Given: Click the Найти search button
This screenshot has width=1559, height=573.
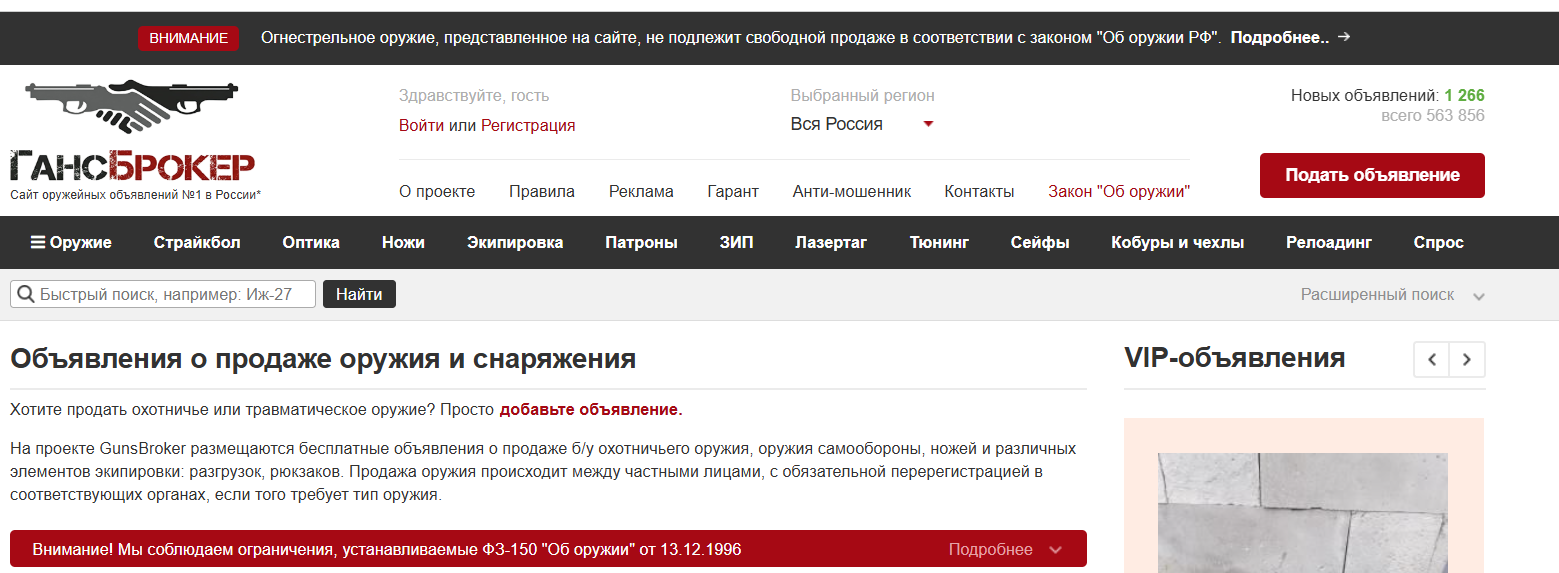Looking at the screenshot, I should (359, 294).
